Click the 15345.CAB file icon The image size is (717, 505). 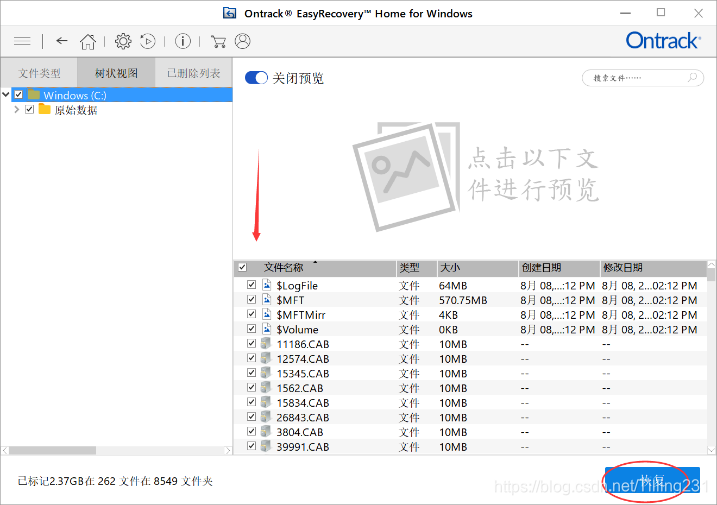click(266, 373)
